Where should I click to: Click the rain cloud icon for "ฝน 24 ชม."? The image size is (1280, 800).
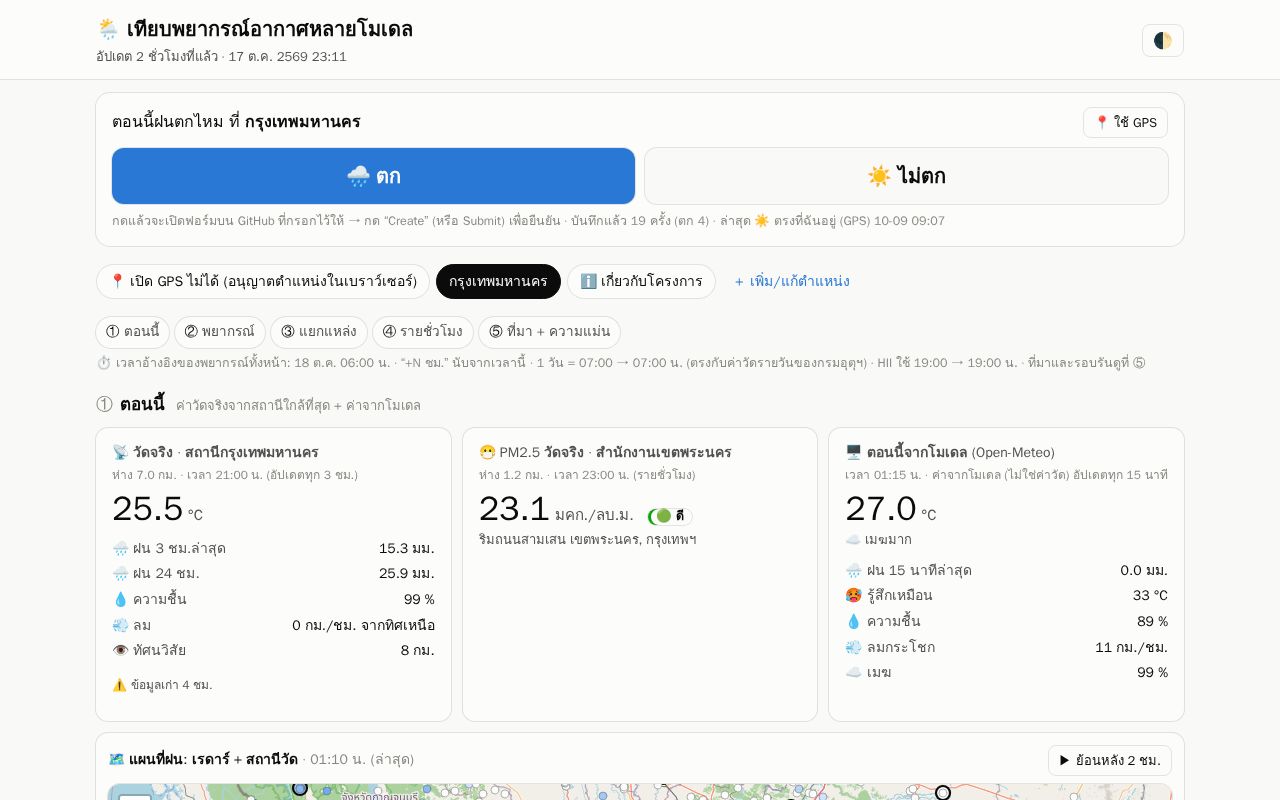click(x=120, y=574)
